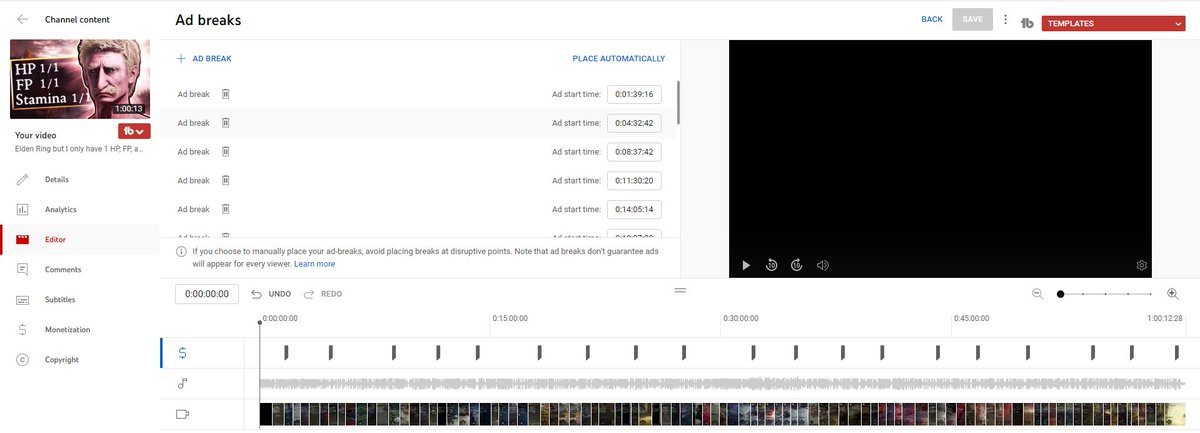
Task: Click the first ad break marker on timeline
Action: coord(286,352)
